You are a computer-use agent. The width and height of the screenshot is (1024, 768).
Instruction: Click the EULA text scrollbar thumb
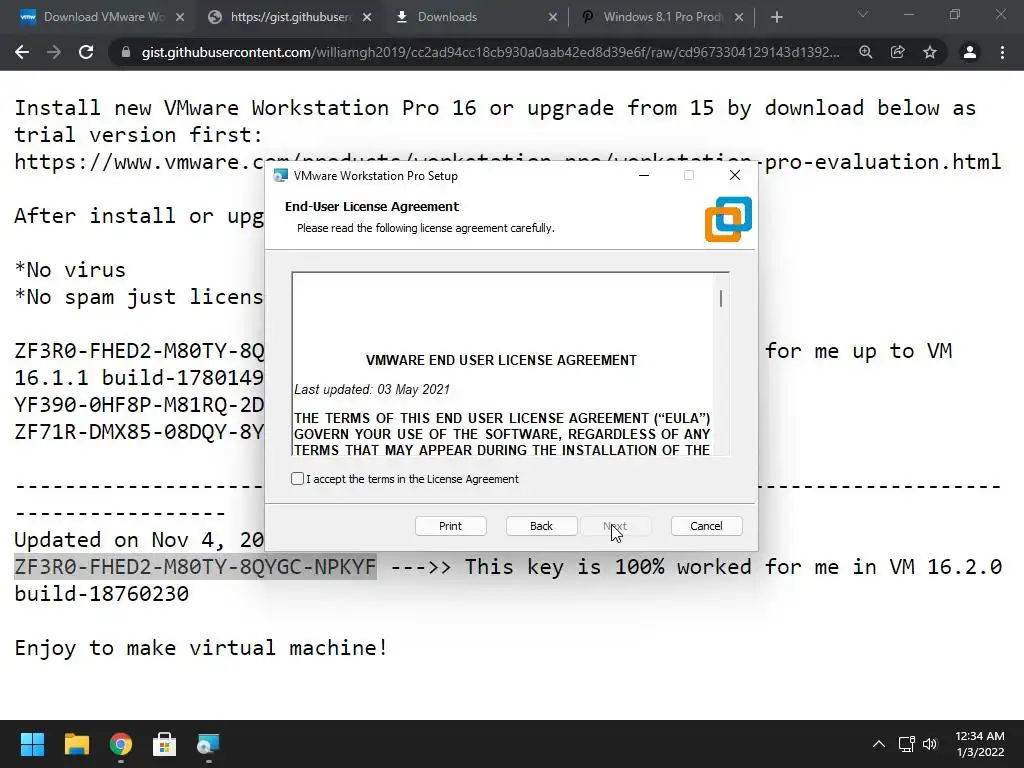pyautogui.click(x=721, y=298)
